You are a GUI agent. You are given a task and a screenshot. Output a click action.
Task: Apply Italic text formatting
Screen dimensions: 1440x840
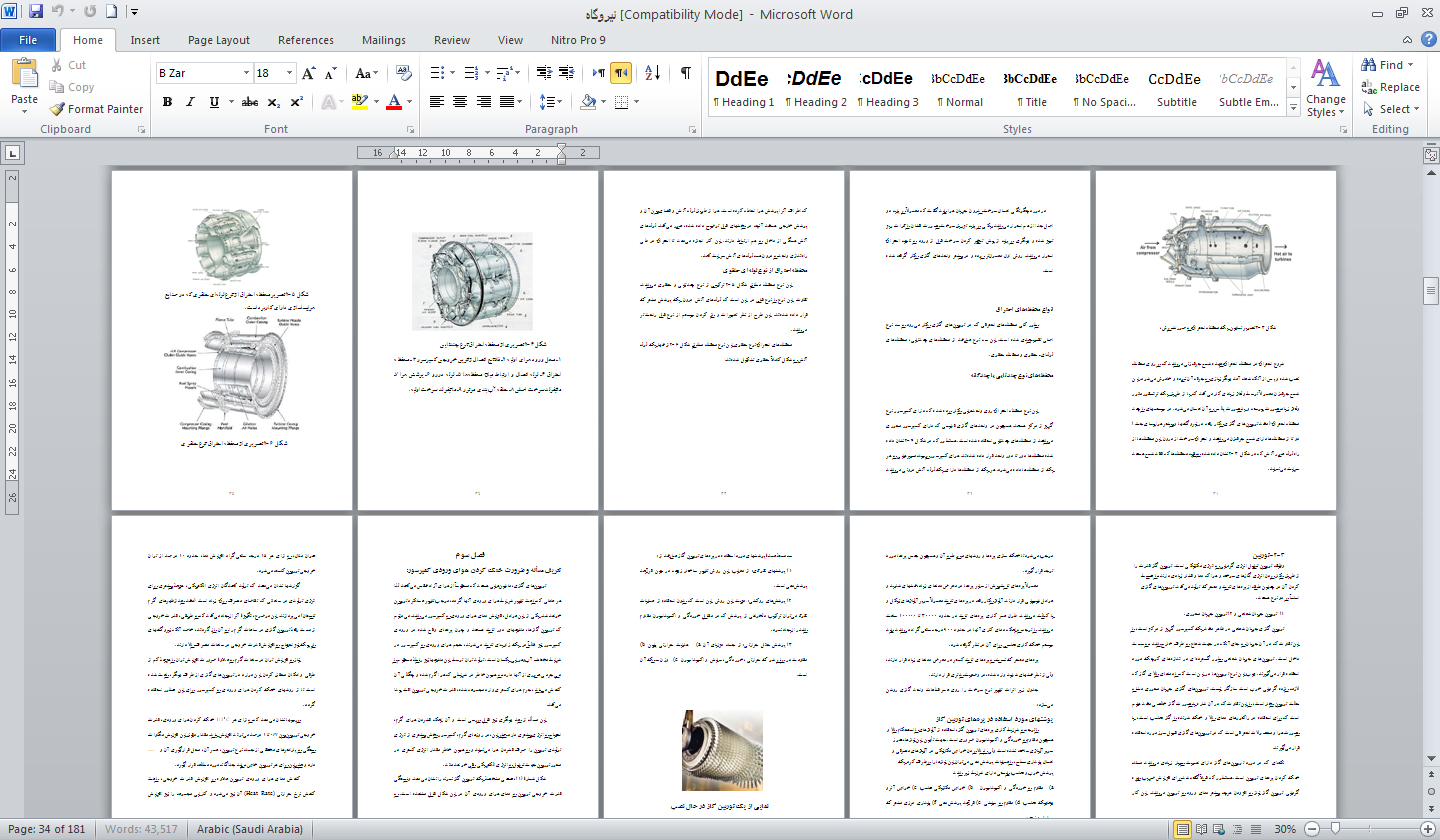point(191,102)
